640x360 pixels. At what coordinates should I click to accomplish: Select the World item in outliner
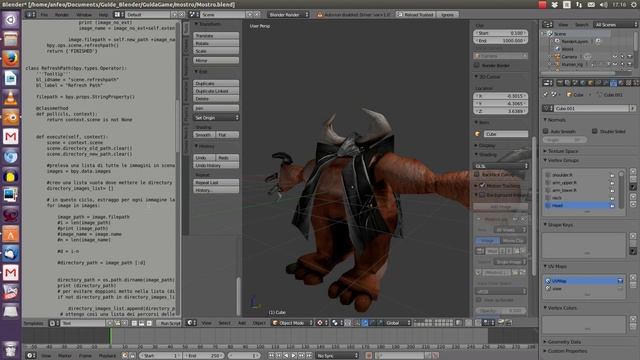(x=567, y=49)
